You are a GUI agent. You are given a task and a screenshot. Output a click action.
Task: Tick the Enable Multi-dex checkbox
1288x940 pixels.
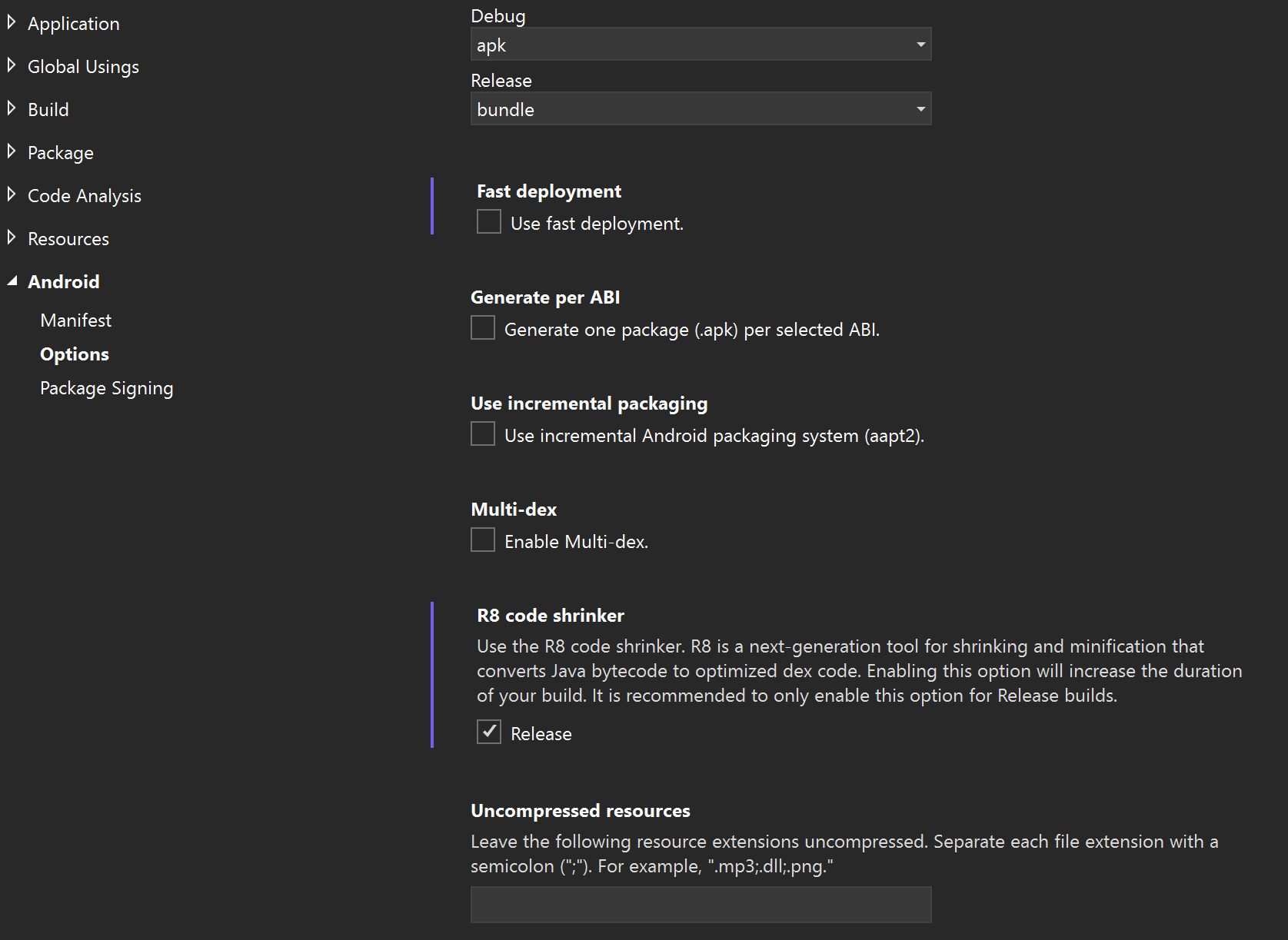(483, 540)
